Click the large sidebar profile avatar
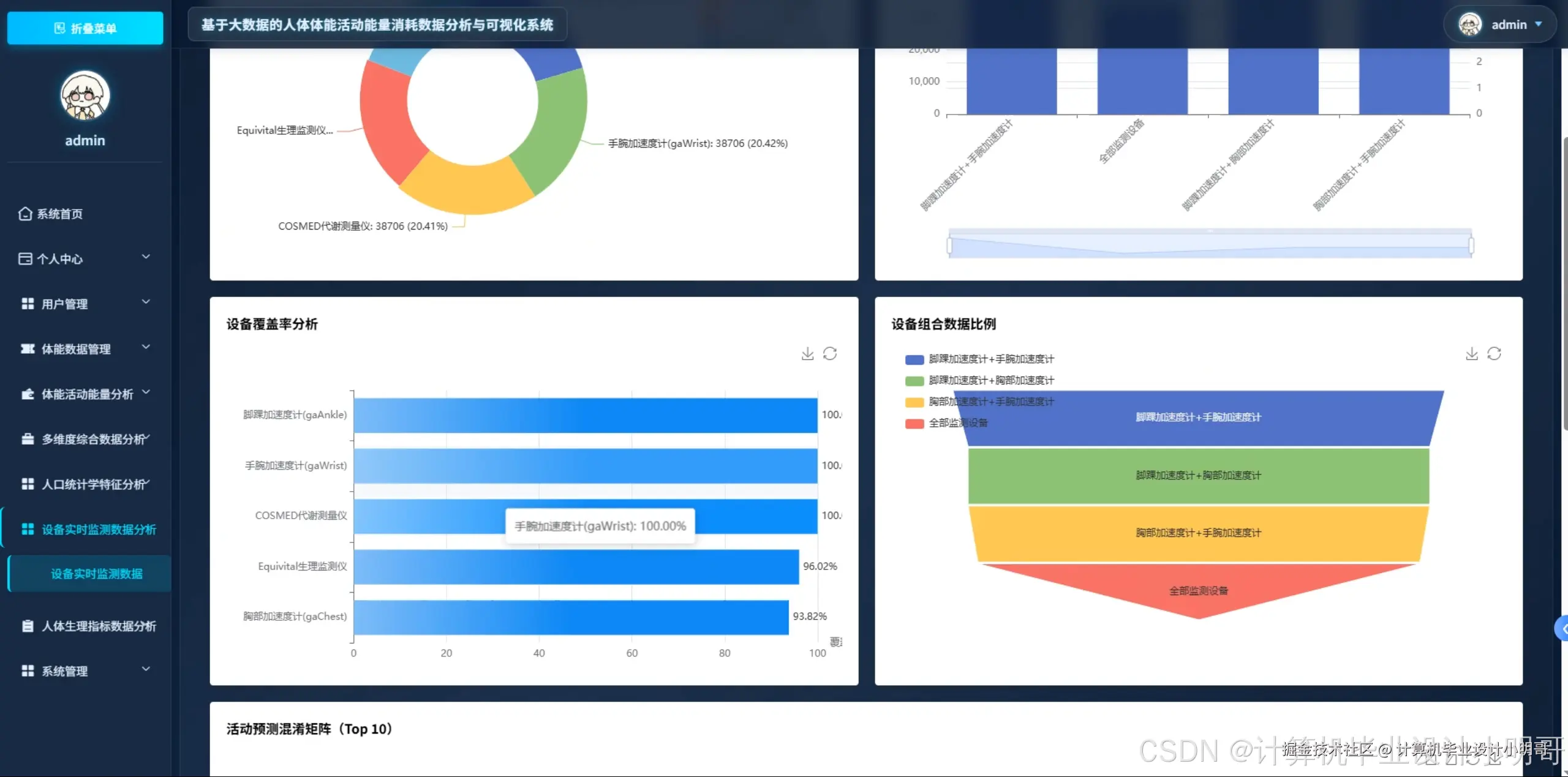The height and width of the screenshot is (777, 1568). (x=85, y=96)
